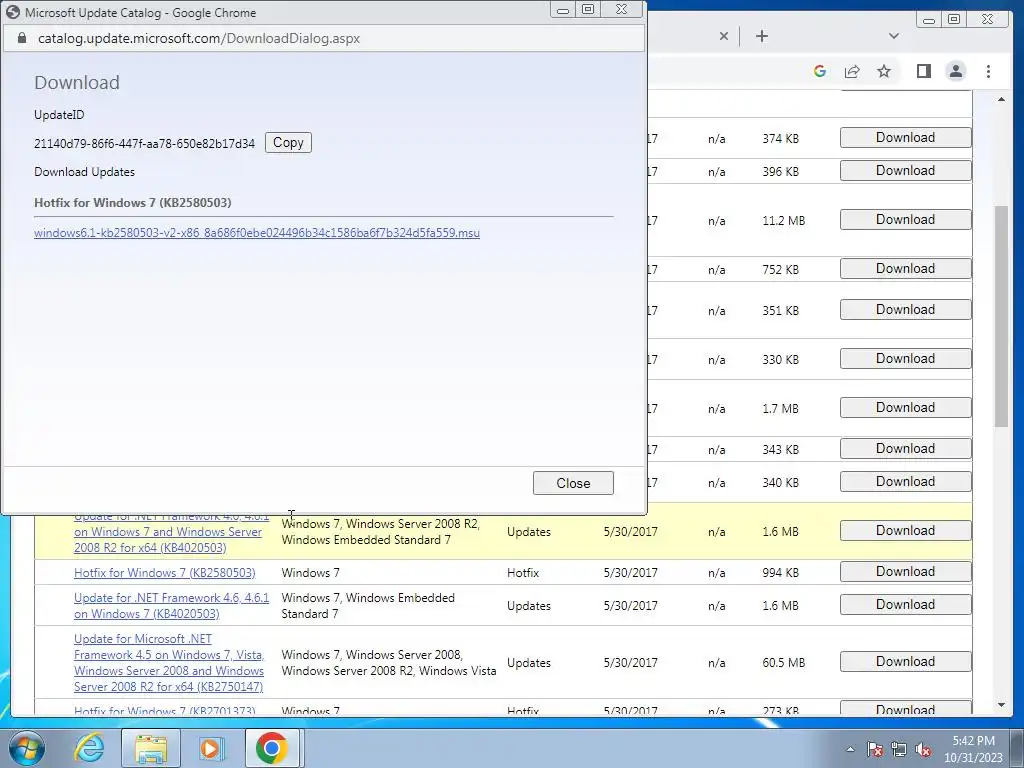Download the 11.2 MB update
The width and height of the screenshot is (1024, 768).
(905, 219)
